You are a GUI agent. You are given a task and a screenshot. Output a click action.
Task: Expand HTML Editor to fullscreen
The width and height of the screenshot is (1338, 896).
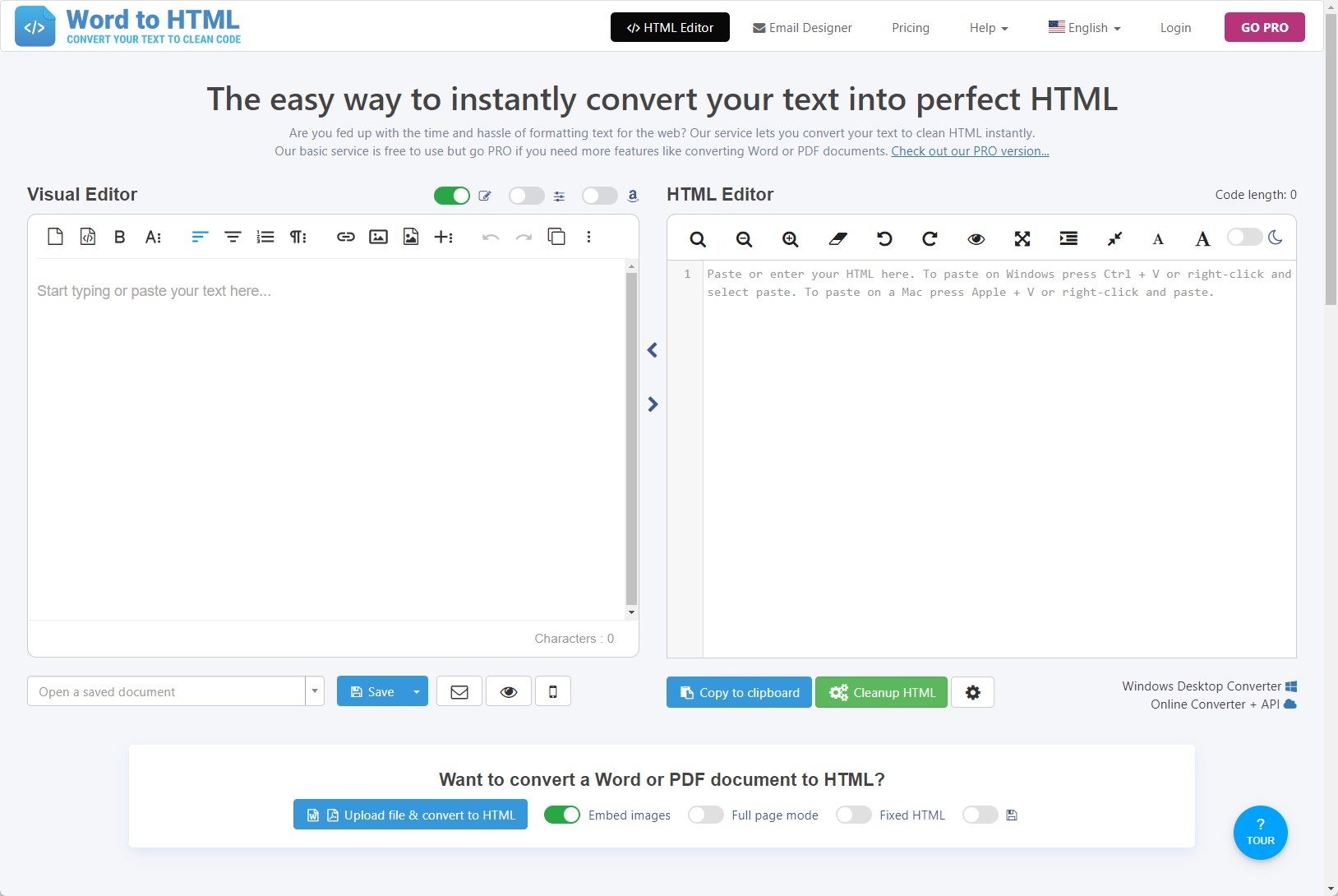point(1022,238)
